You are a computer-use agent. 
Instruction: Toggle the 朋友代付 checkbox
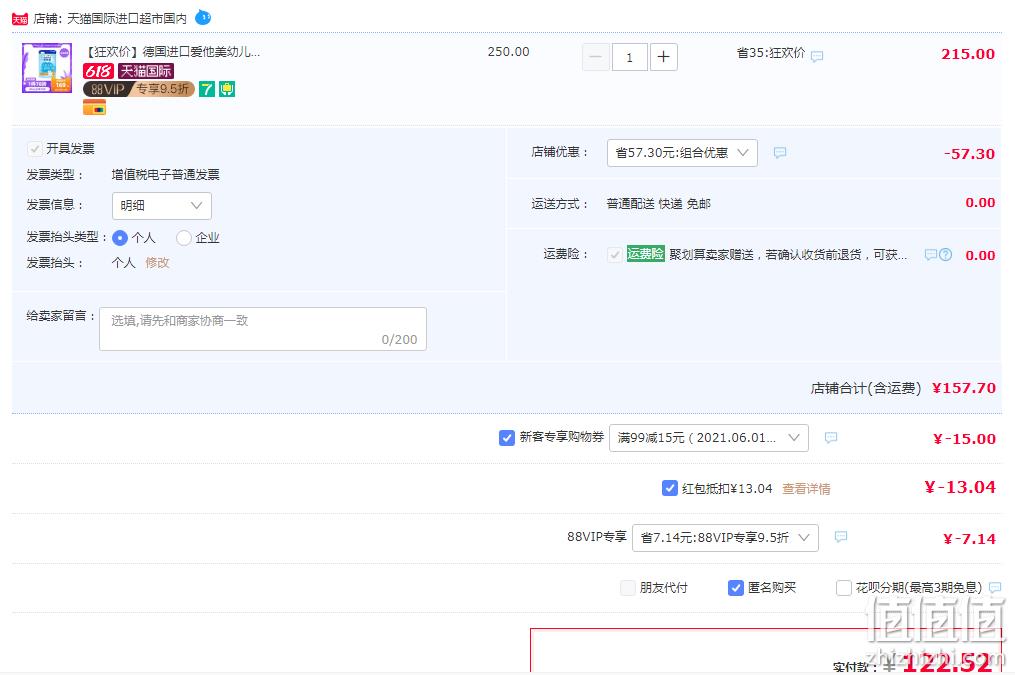(x=627, y=588)
